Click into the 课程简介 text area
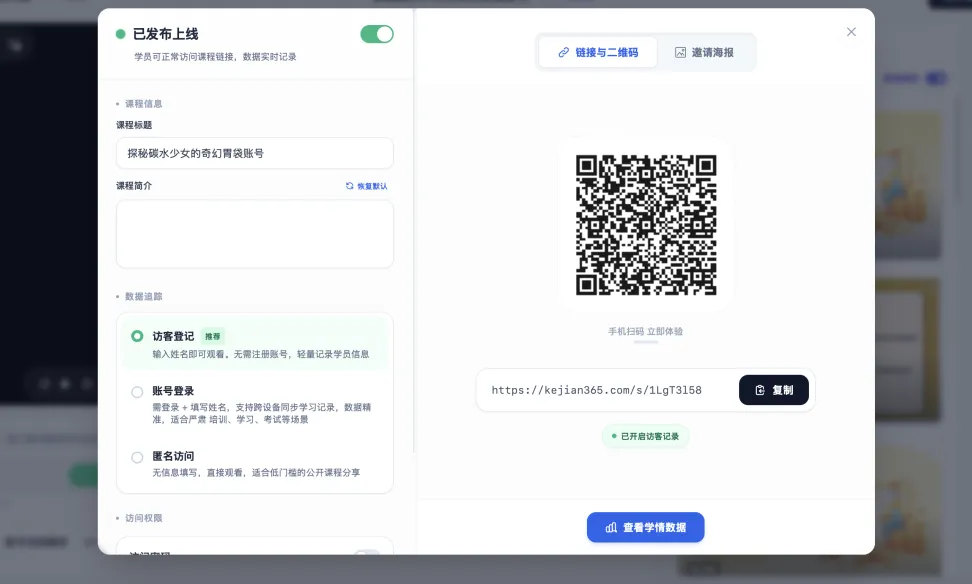This screenshot has height=584, width=972. 255,234
